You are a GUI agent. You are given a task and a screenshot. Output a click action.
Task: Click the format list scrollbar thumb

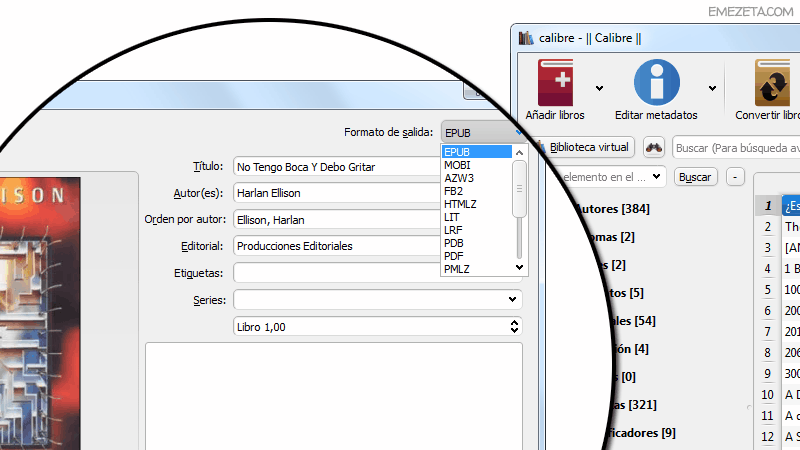(x=519, y=189)
